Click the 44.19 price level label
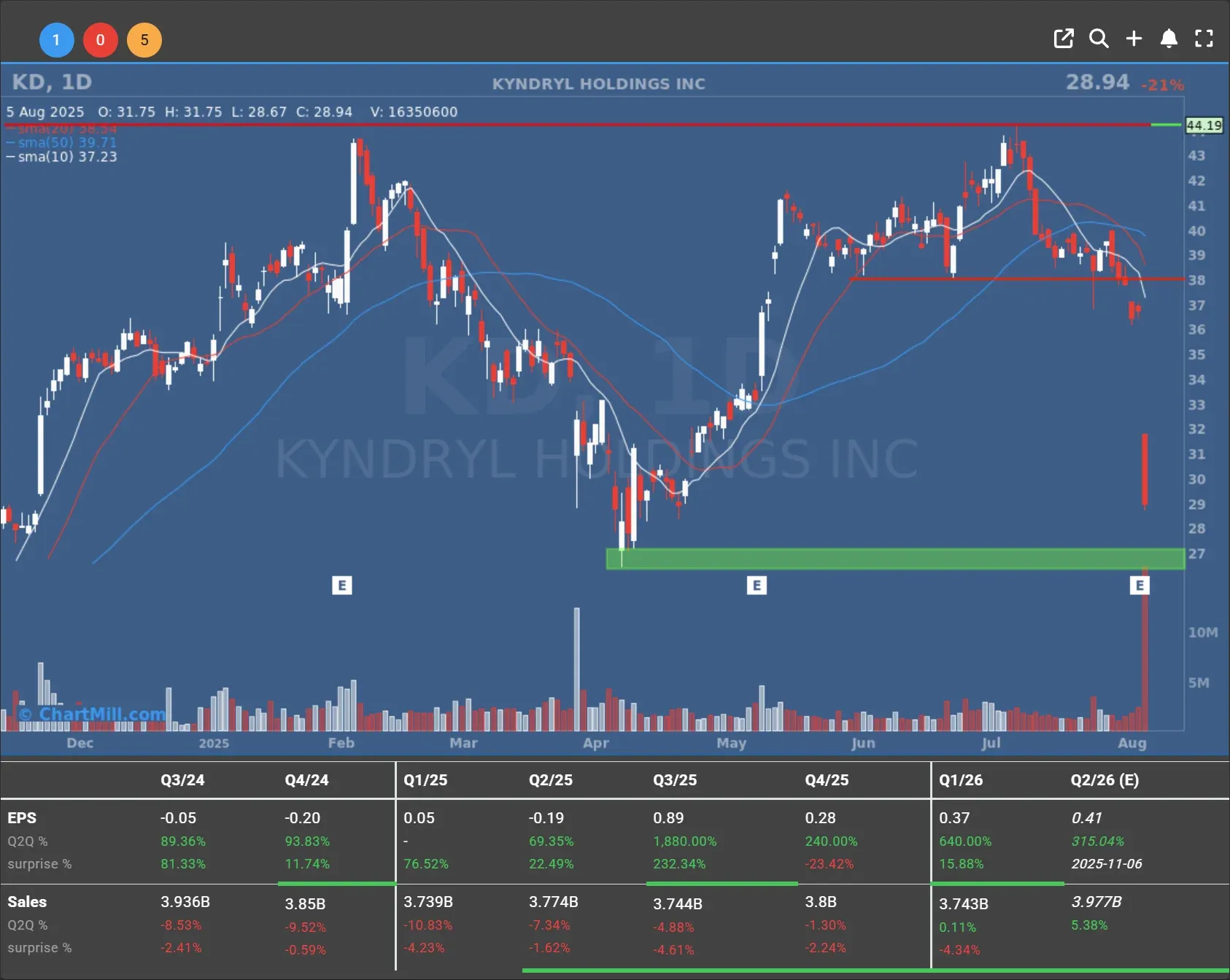Viewport: 1230px width, 980px height. coord(1204,125)
